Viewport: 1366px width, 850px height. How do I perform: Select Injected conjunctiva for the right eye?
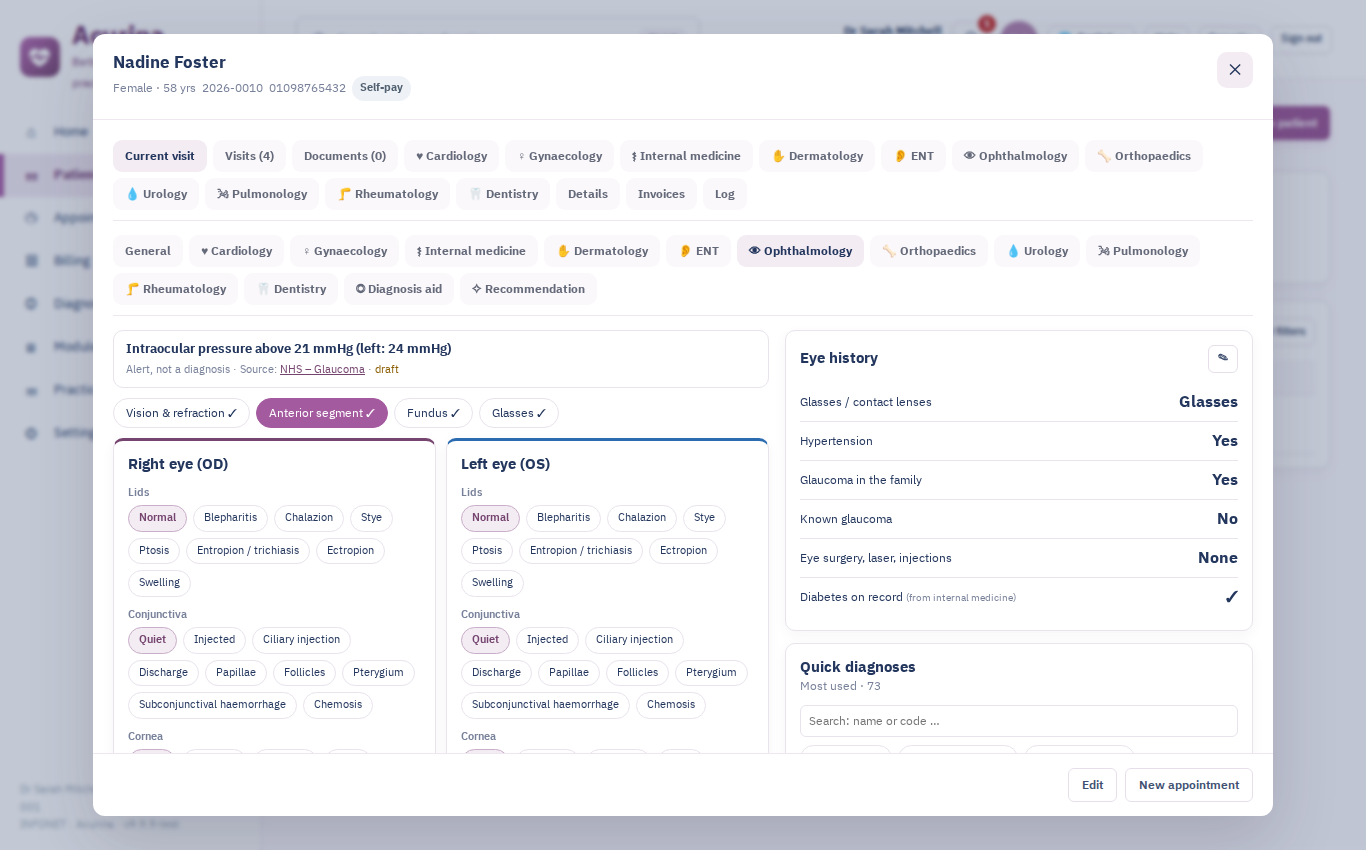tap(214, 640)
